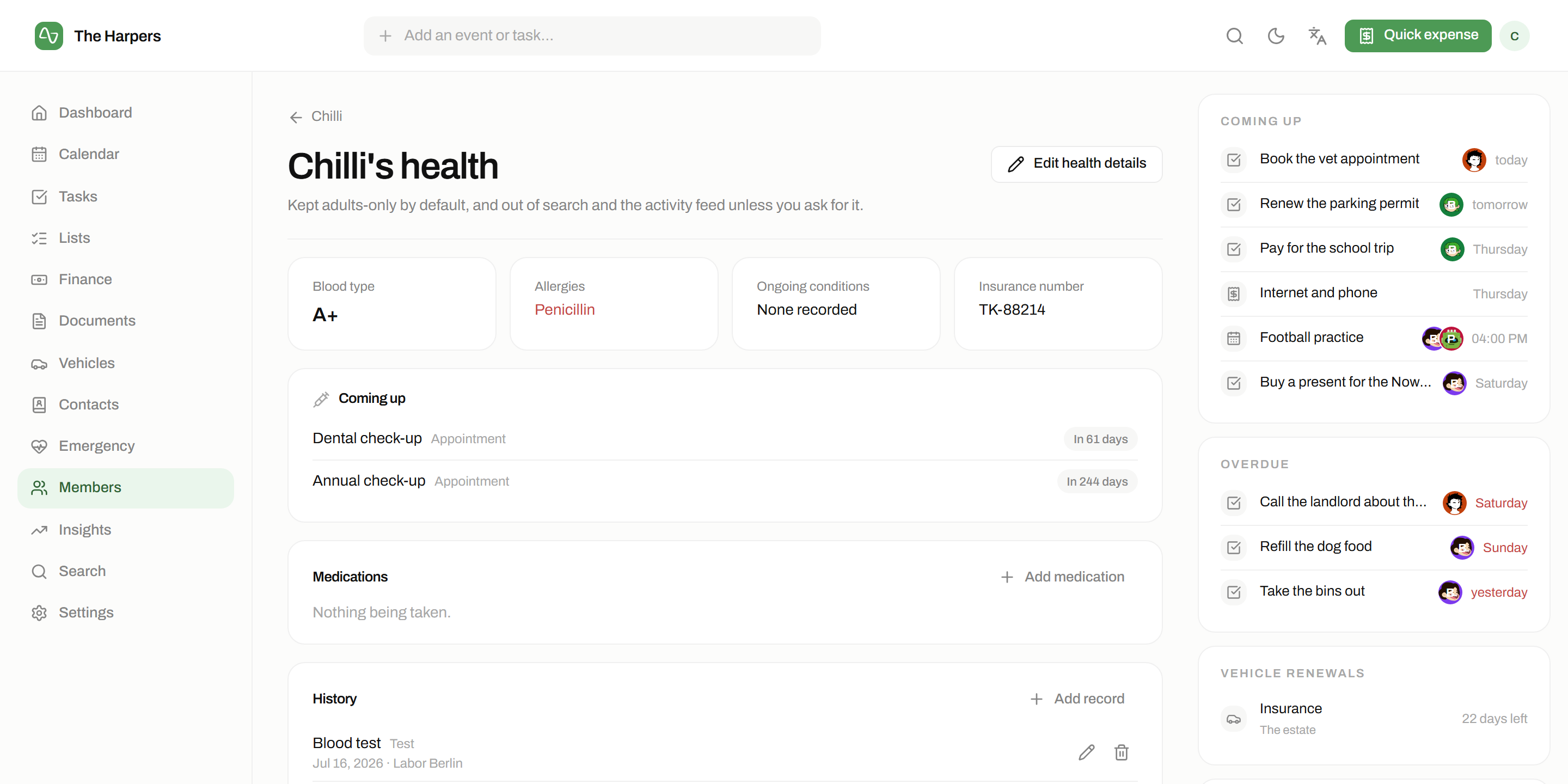This screenshot has height=784, width=1568.
Task: Focus the Add an event or task field
Action: (x=592, y=36)
